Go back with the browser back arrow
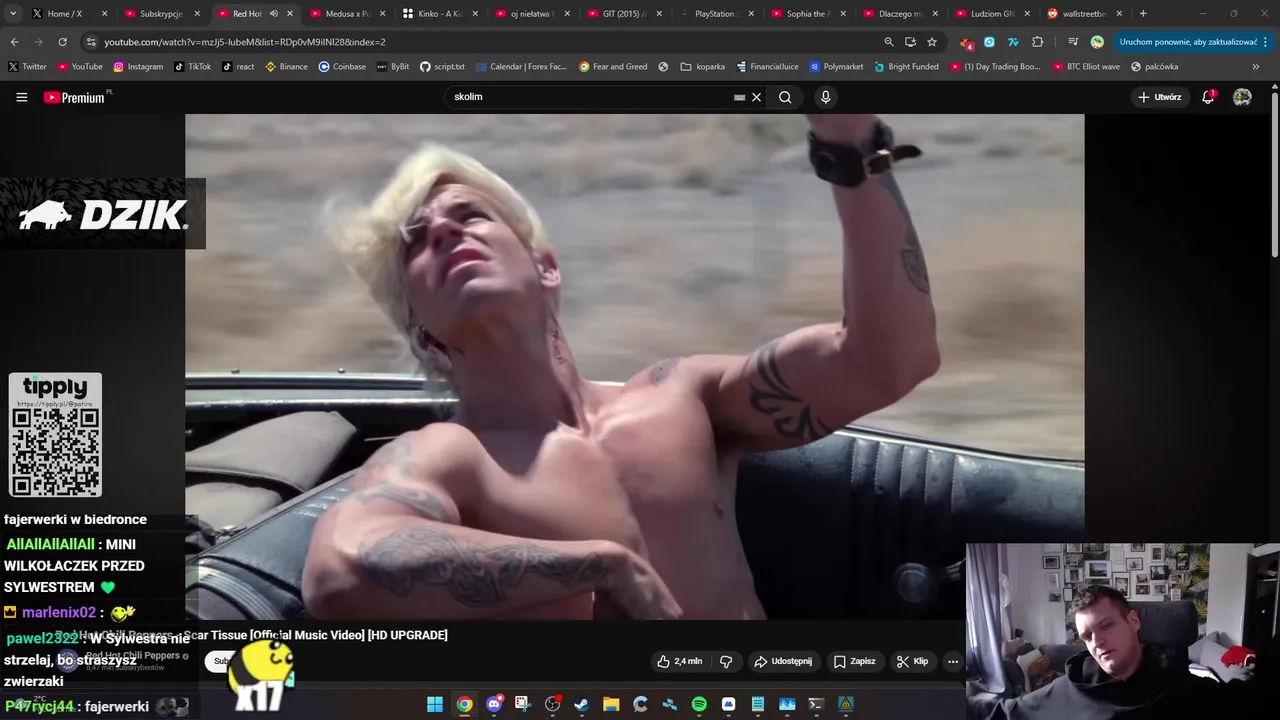Screen dimensions: 1280x720 point(14,42)
